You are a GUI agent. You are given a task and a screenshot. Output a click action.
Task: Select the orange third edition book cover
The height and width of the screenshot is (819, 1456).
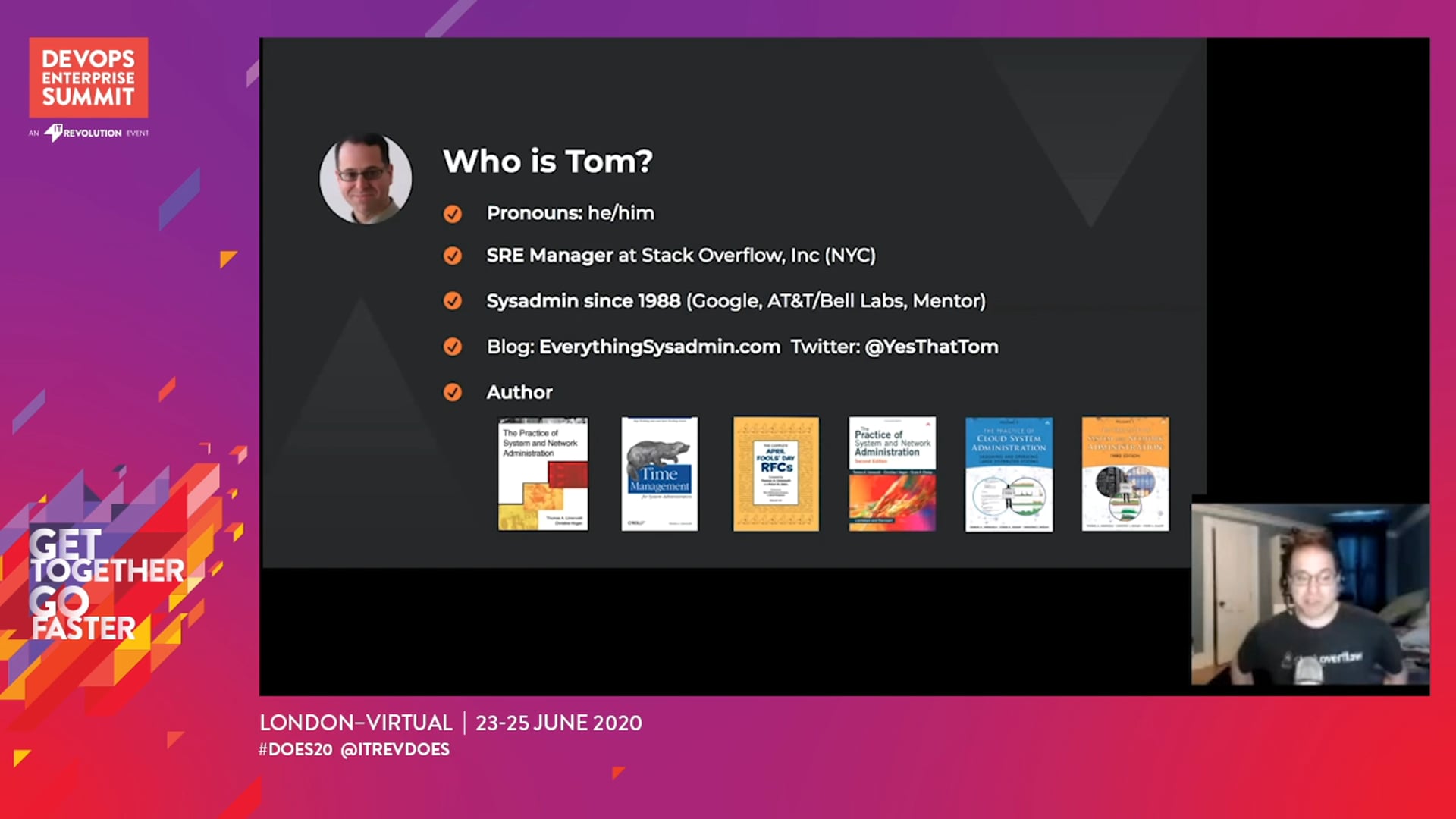1125,474
